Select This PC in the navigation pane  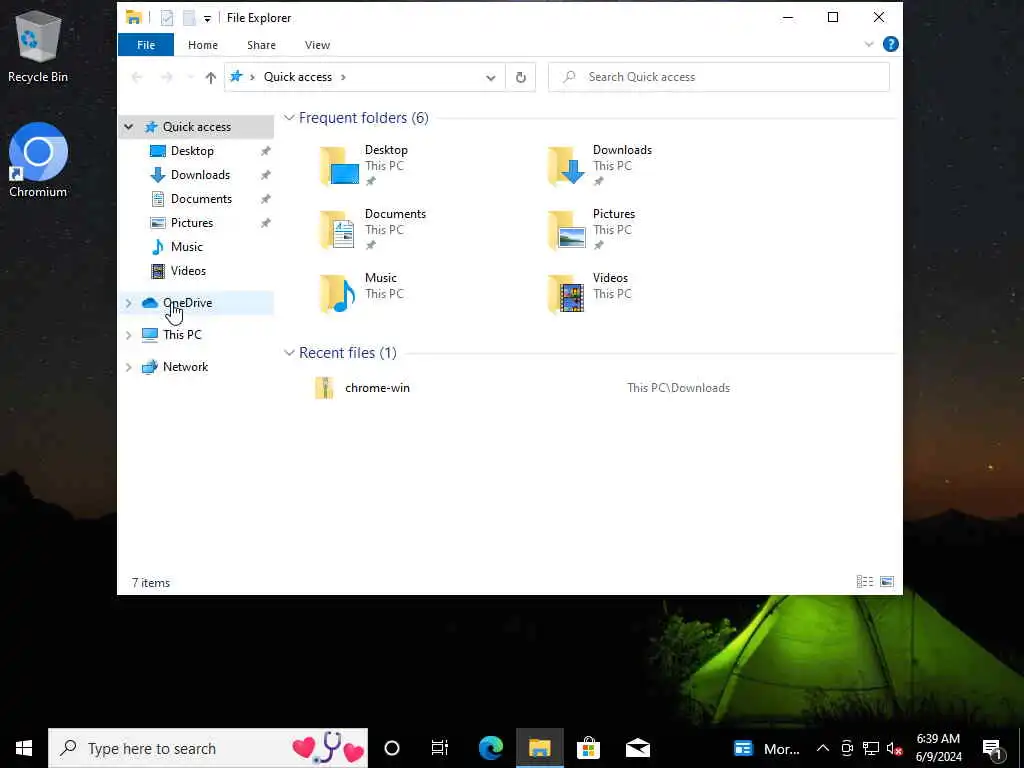coord(182,335)
